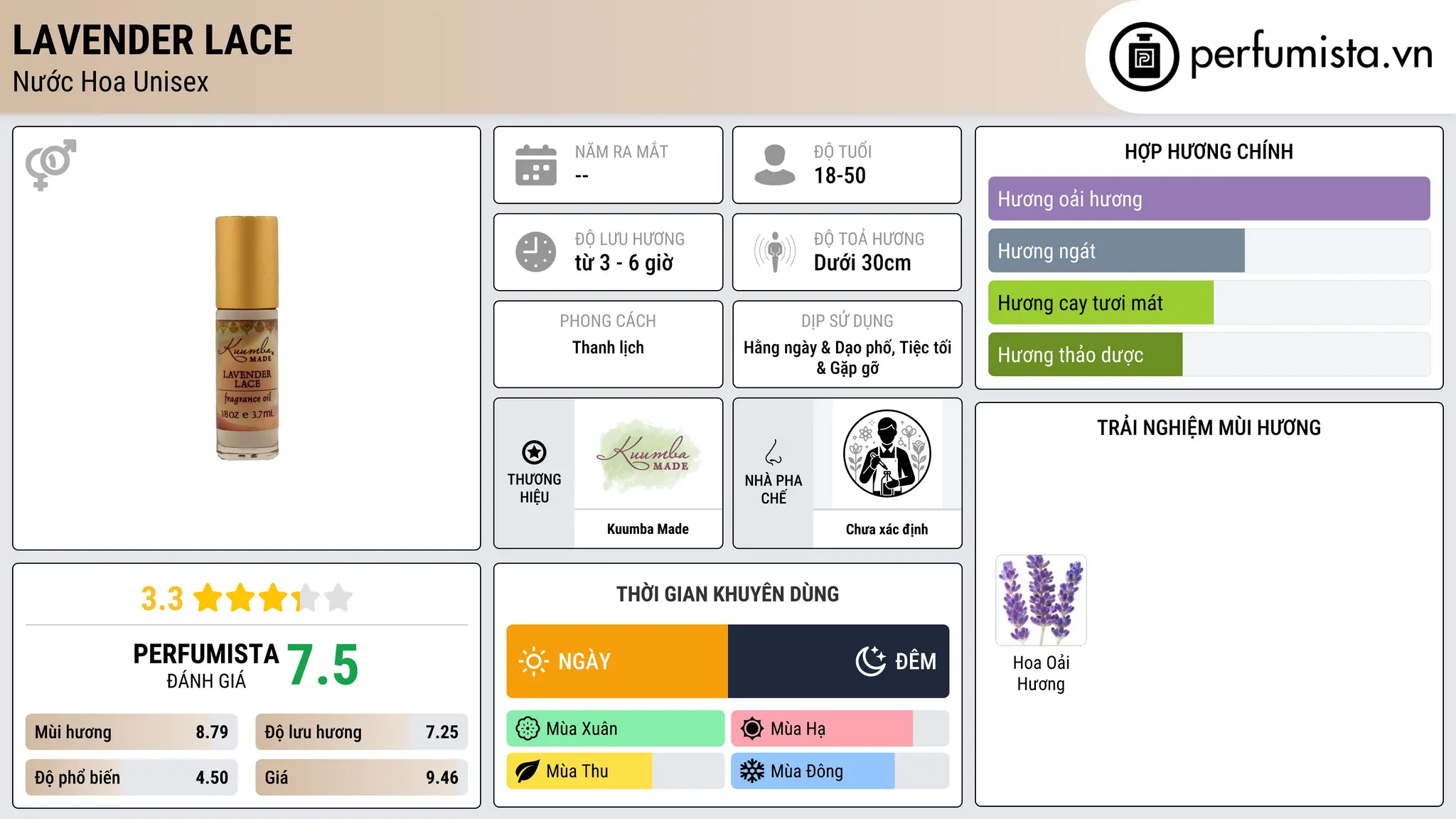Click the snowflake icon for Mùa Đông
Viewport: 1456px width, 819px height.
pos(752,771)
